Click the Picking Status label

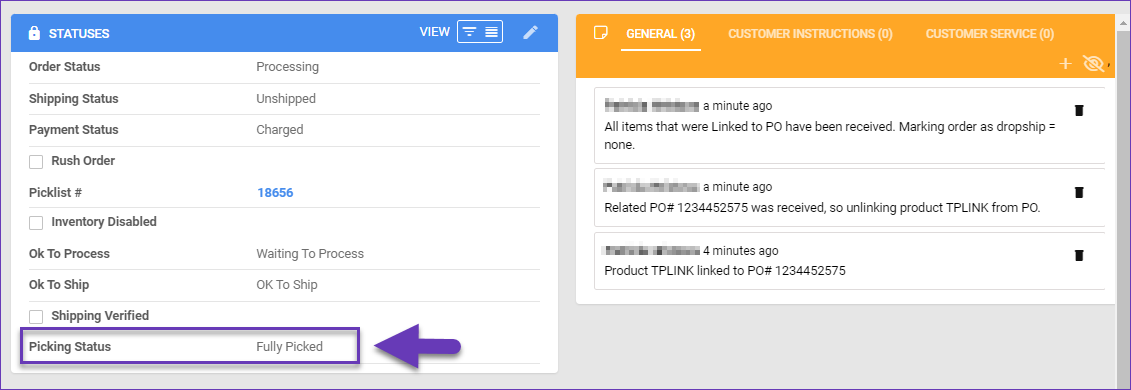click(x=70, y=347)
